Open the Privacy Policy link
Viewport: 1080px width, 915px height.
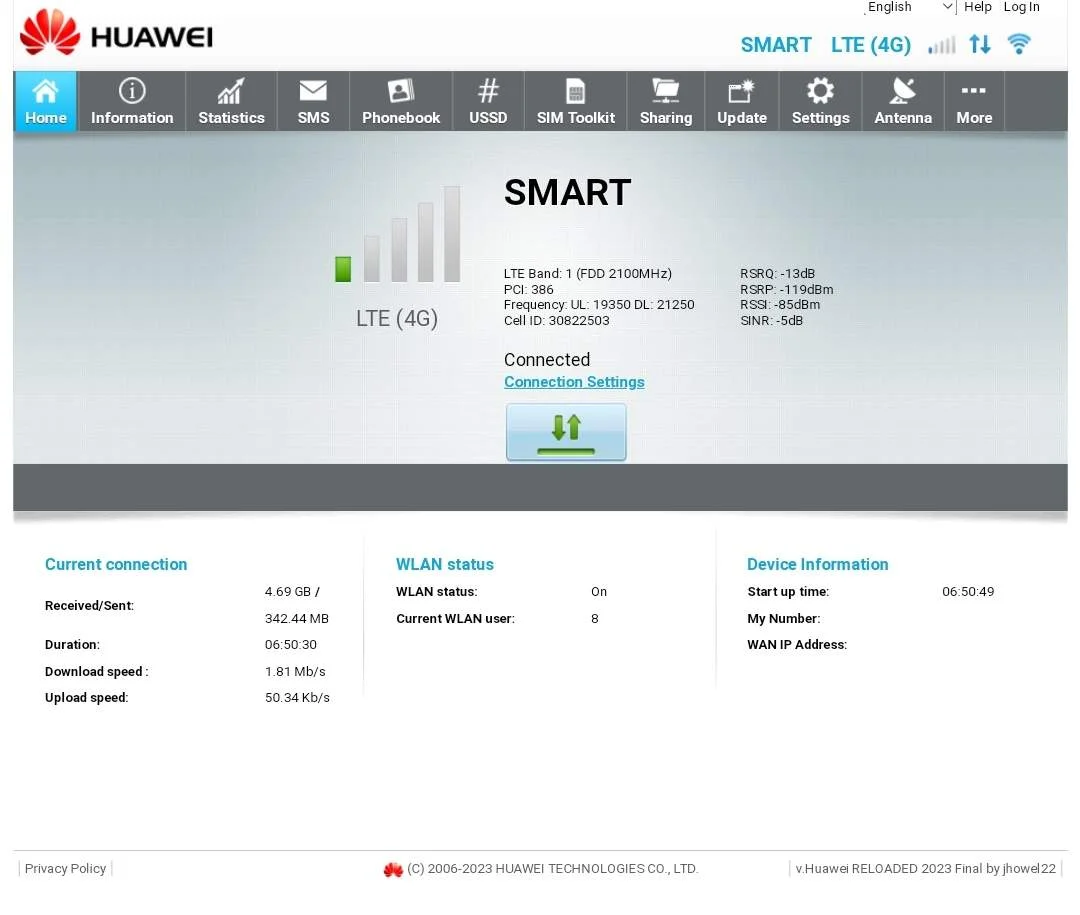click(x=65, y=868)
